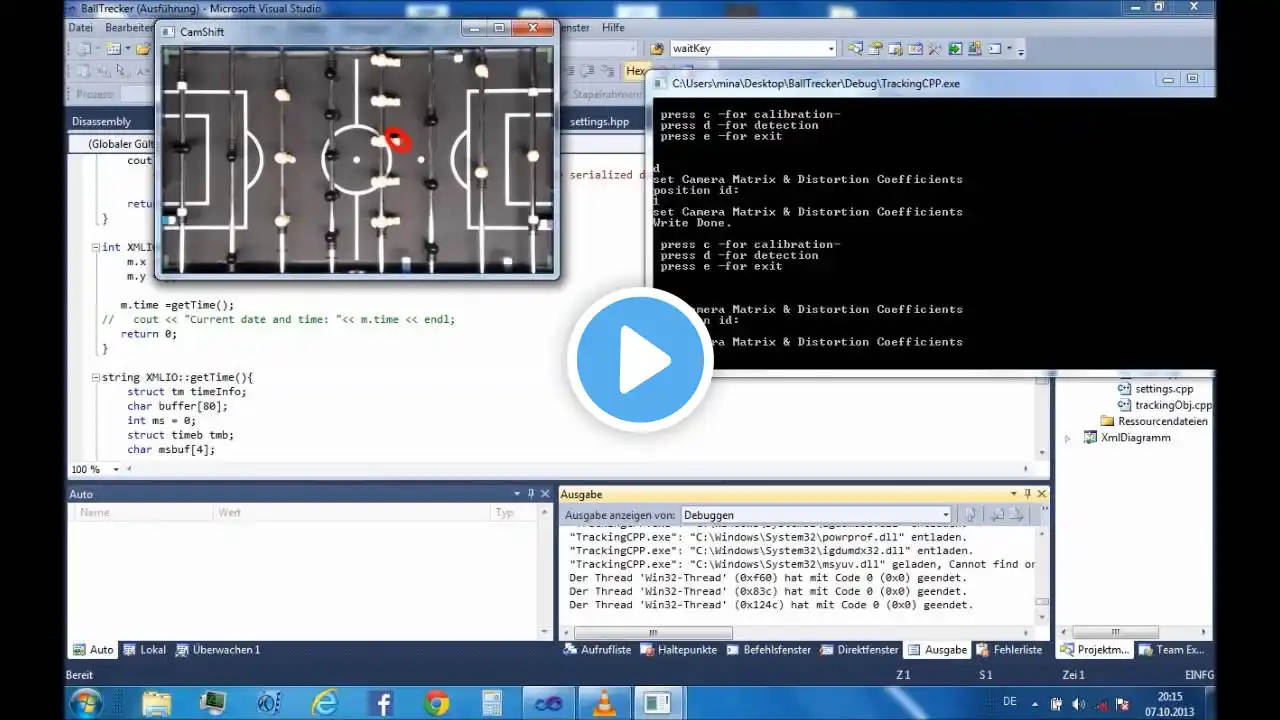The height and width of the screenshot is (720, 1280).
Task: Open the waitKey search combo dropdown
Action: (x=831, y=48)
